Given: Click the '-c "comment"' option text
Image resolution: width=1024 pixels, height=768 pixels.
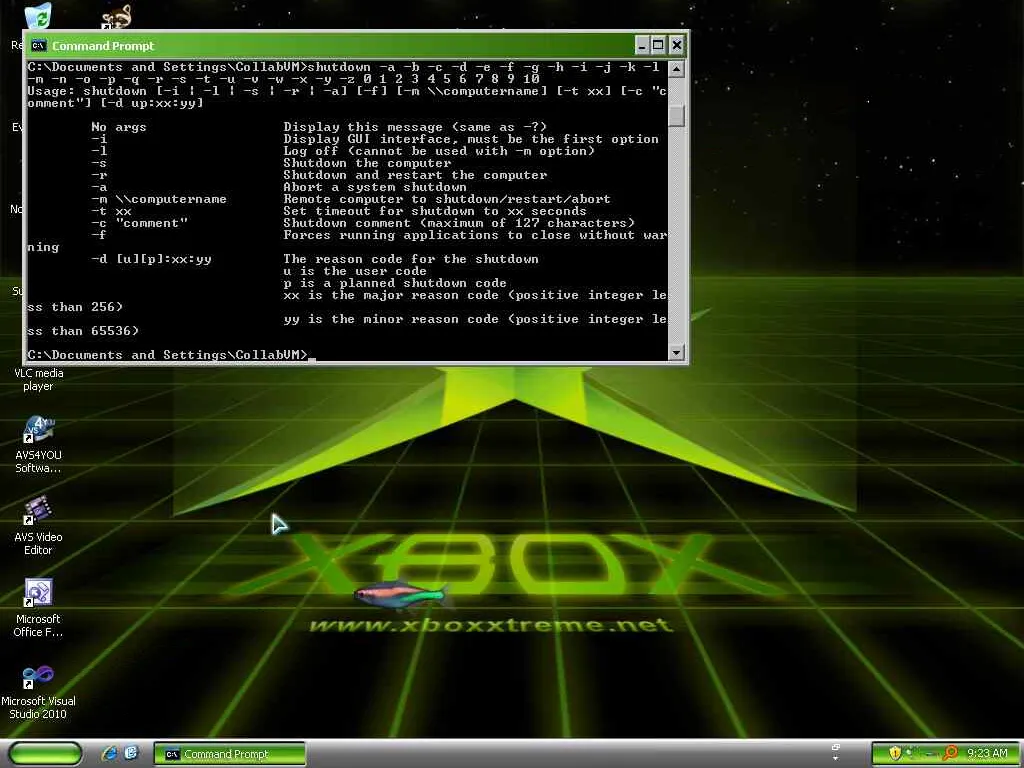Looking at the screenshot, I should 139,223.
